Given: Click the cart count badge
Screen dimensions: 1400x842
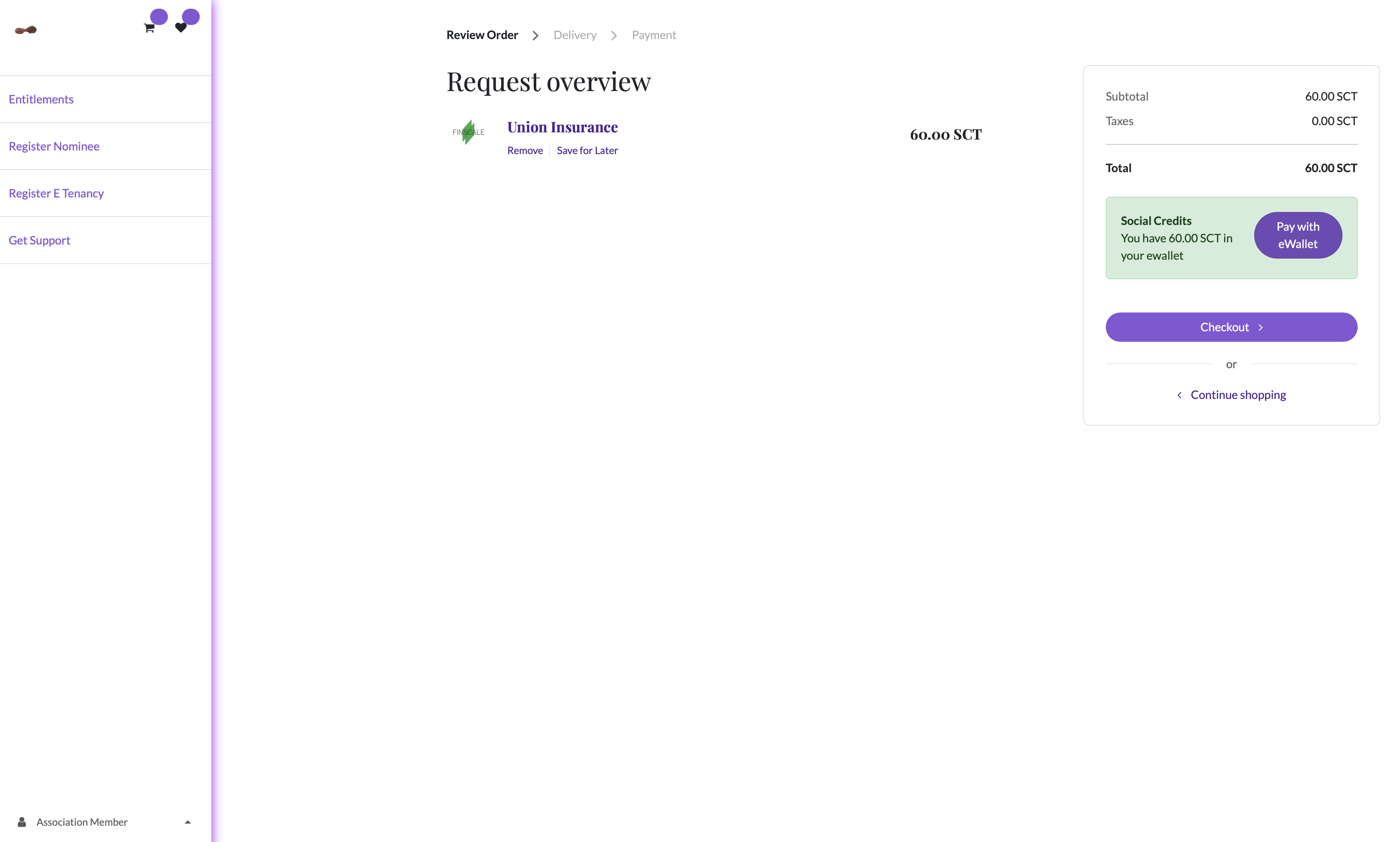Looking at the screenshot, I should pos(159,16).
